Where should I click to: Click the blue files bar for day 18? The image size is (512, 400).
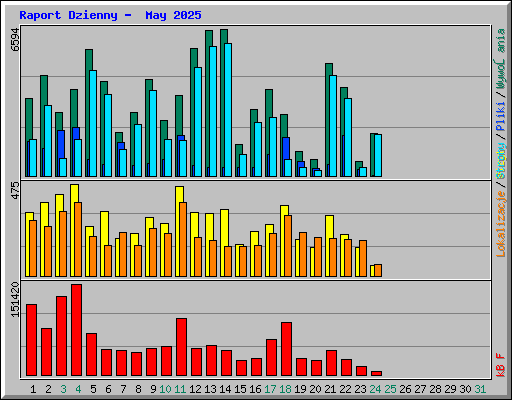tap(286, 148)
